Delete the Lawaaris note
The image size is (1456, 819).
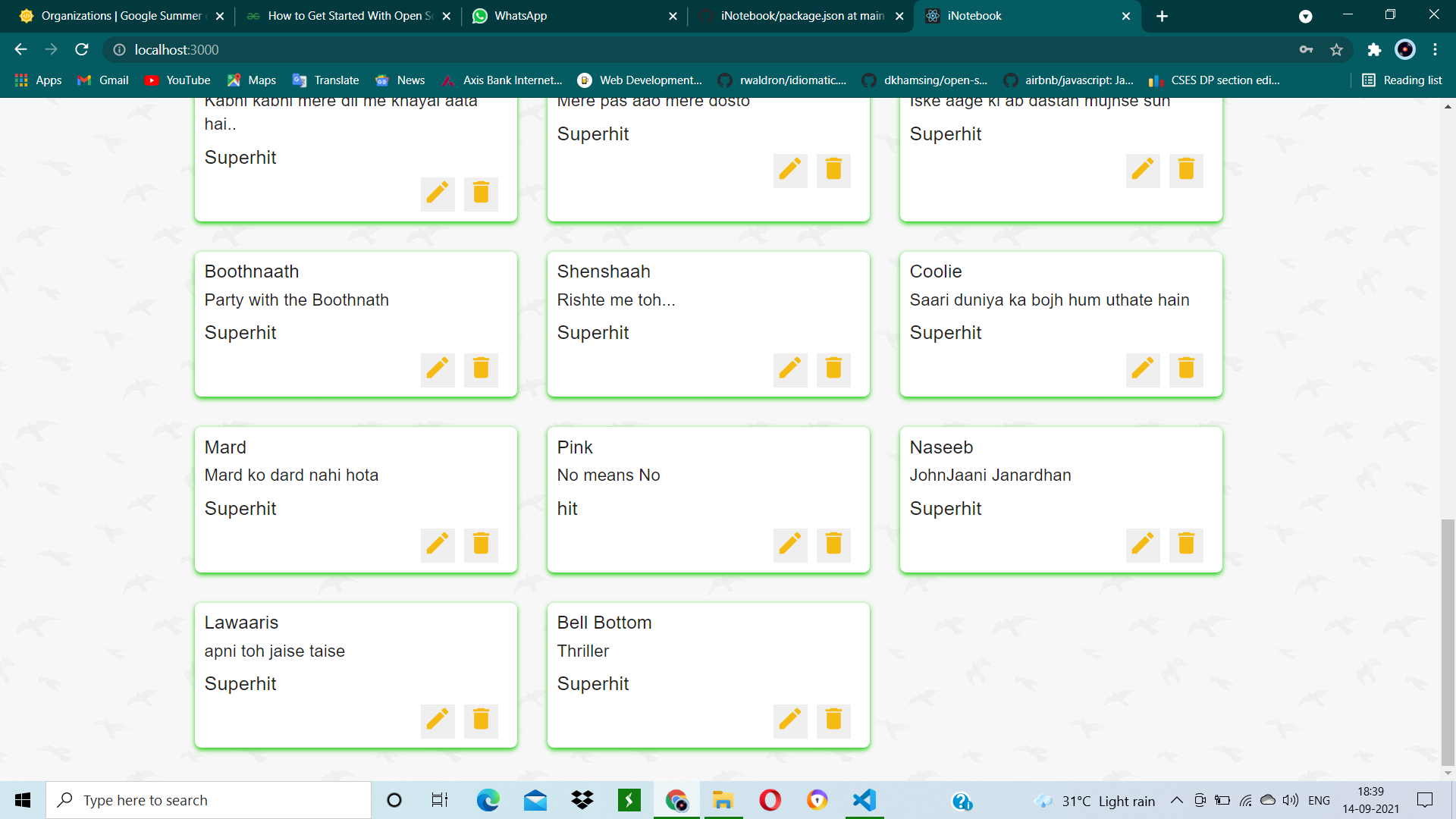(x=480, y=720)
